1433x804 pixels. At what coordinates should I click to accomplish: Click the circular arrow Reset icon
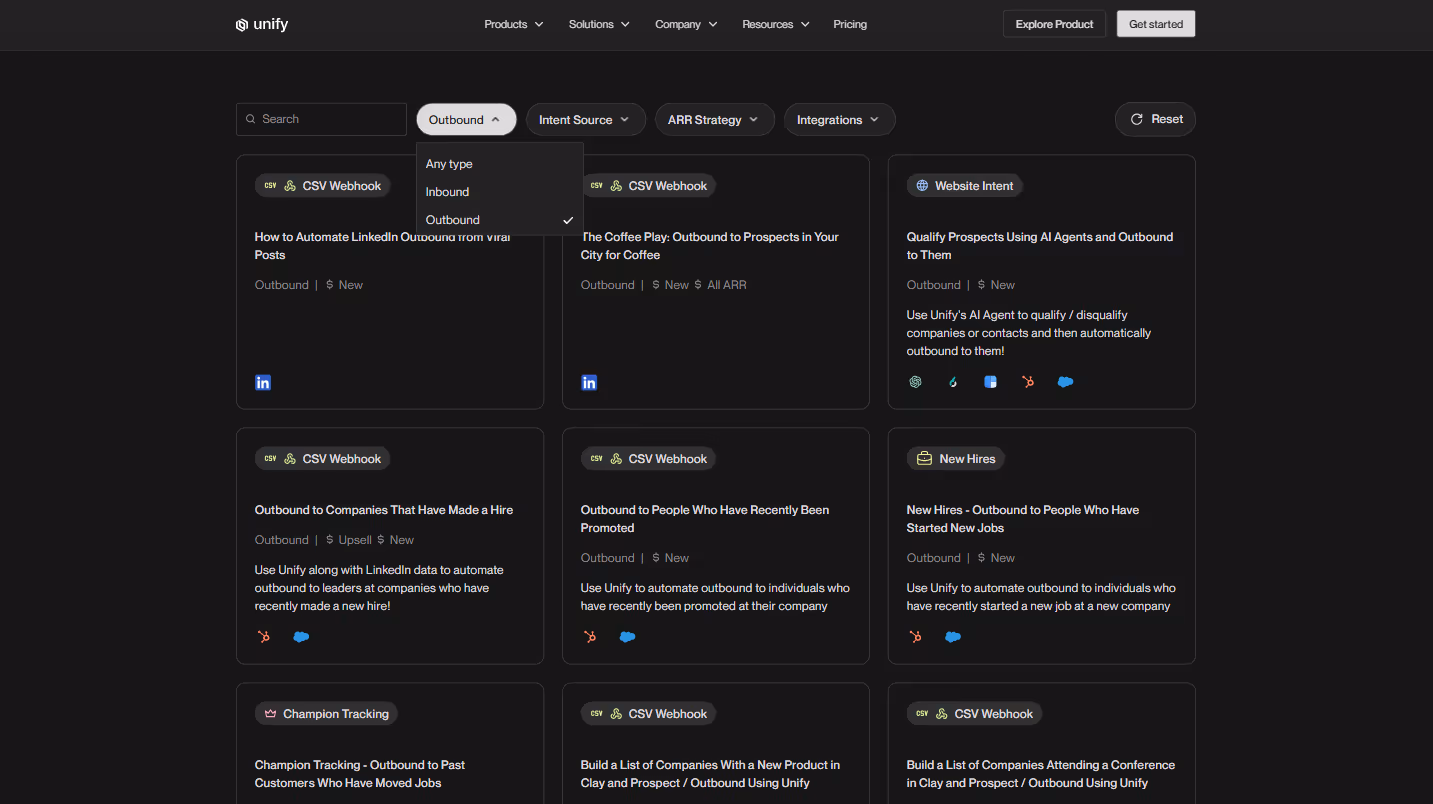point(1136,119)
